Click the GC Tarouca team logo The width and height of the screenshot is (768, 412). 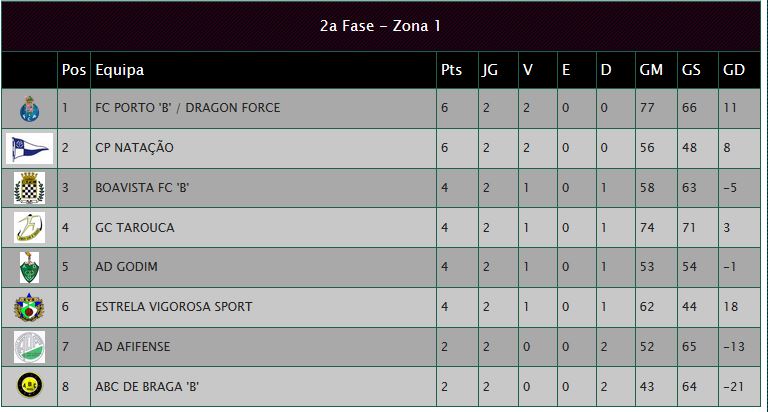pyautogui.click(x=29, y=228)
